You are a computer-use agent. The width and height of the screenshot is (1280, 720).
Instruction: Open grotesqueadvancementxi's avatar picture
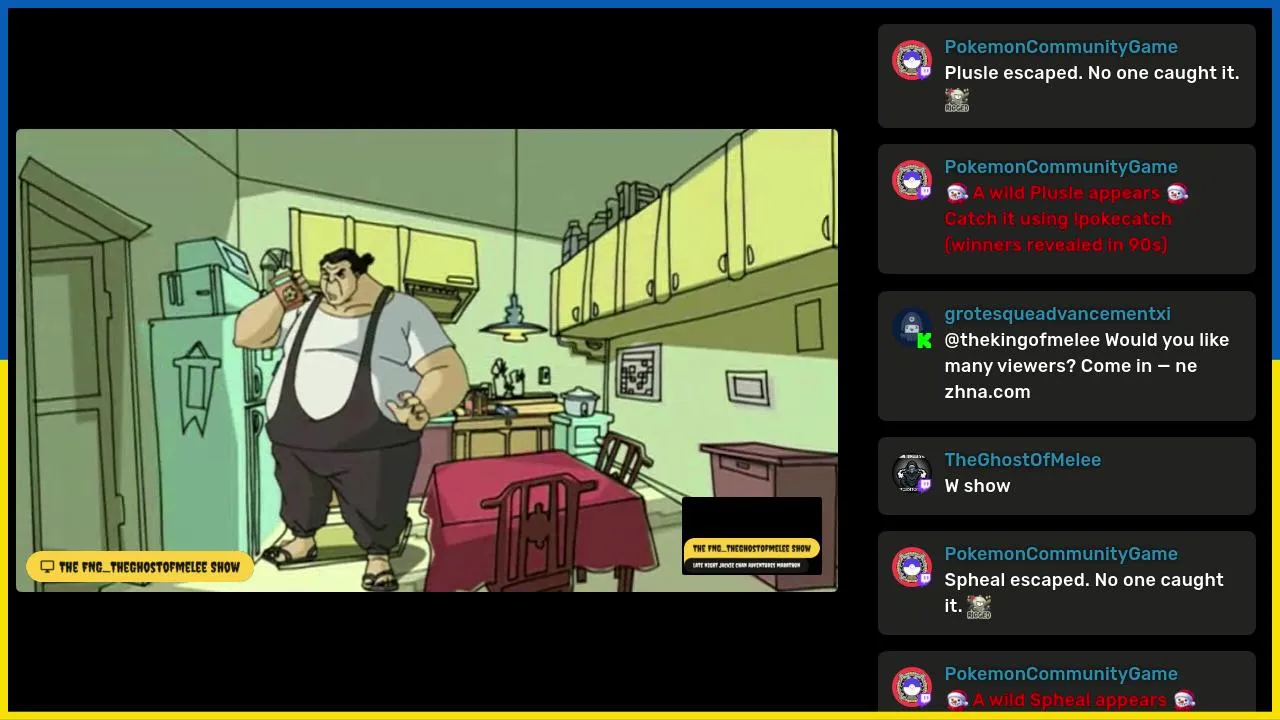(x=911, y=327)
